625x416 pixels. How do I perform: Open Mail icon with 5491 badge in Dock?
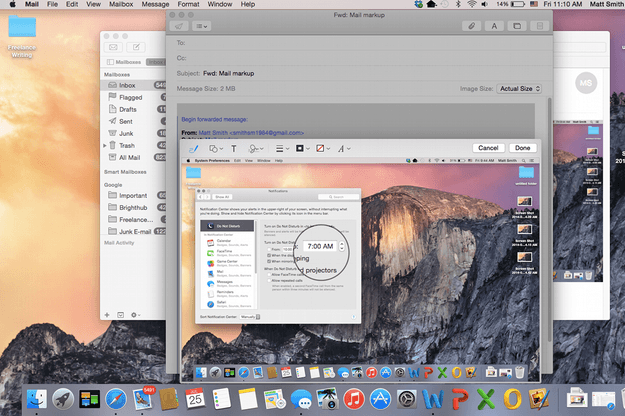point(143,398)
